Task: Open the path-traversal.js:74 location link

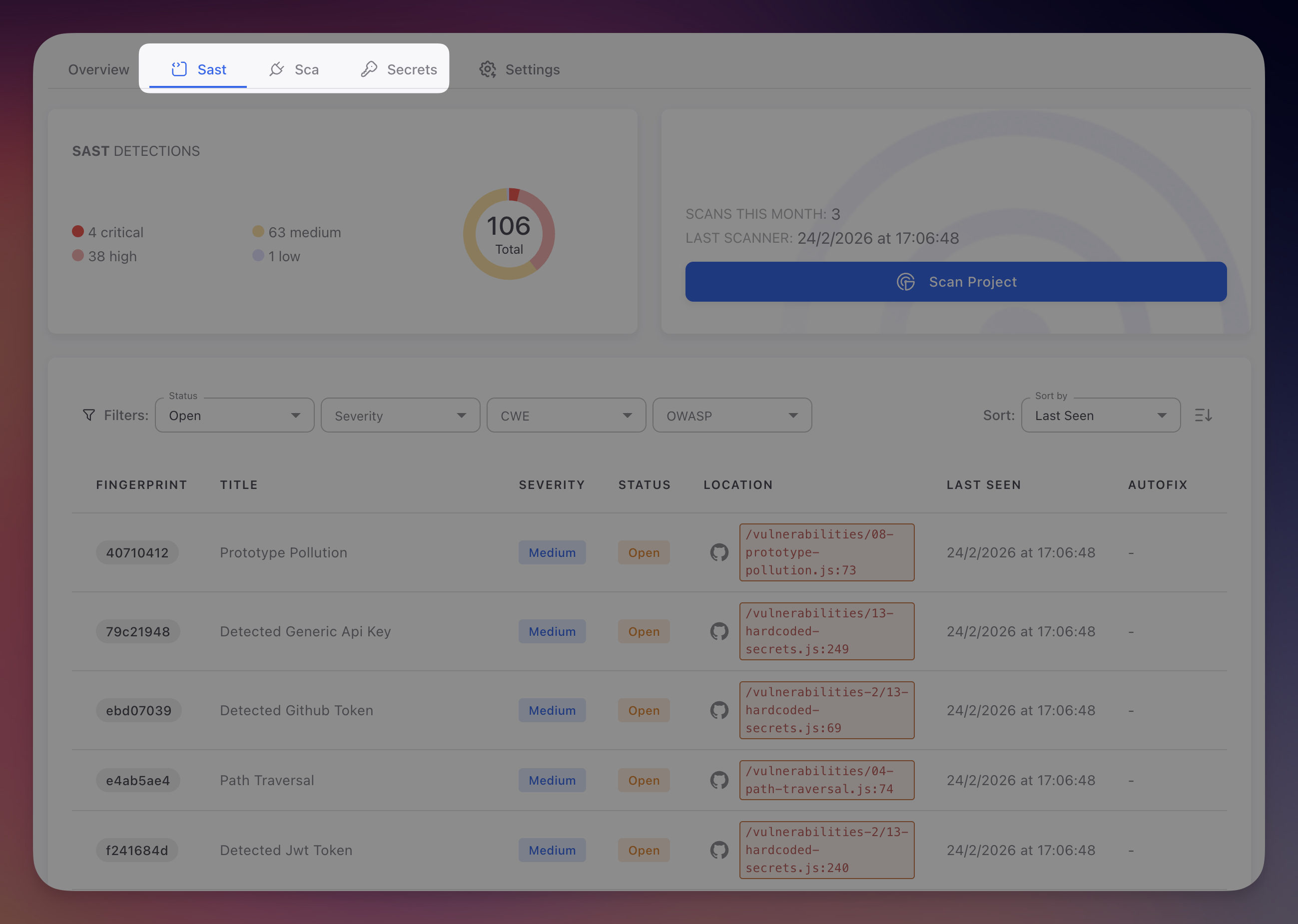Action: tap(826, 780)
